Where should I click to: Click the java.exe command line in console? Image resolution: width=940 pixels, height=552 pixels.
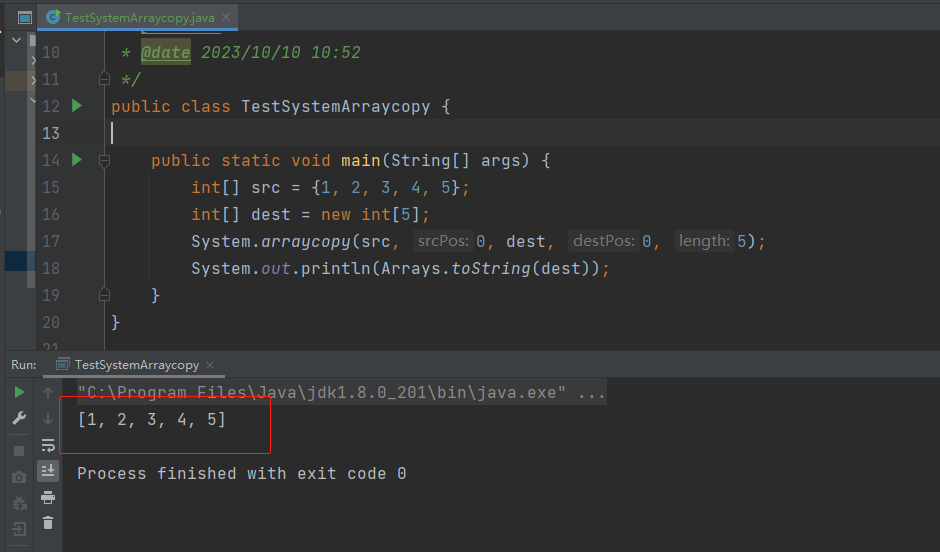(341, 393)
